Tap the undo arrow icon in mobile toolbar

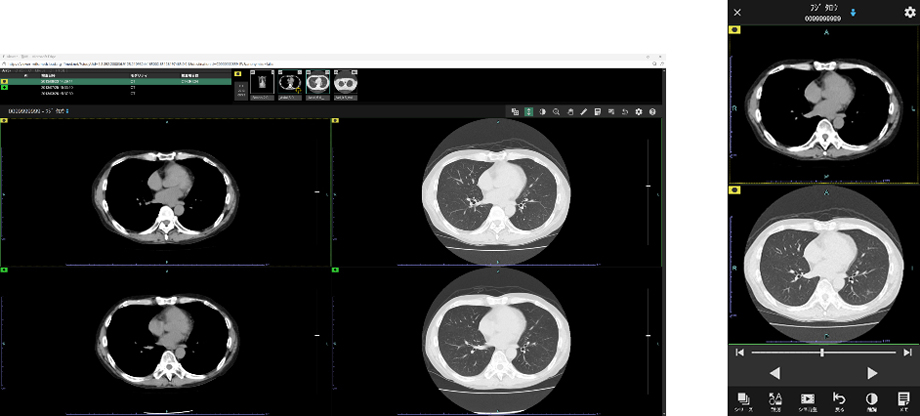tap(840, 399)
